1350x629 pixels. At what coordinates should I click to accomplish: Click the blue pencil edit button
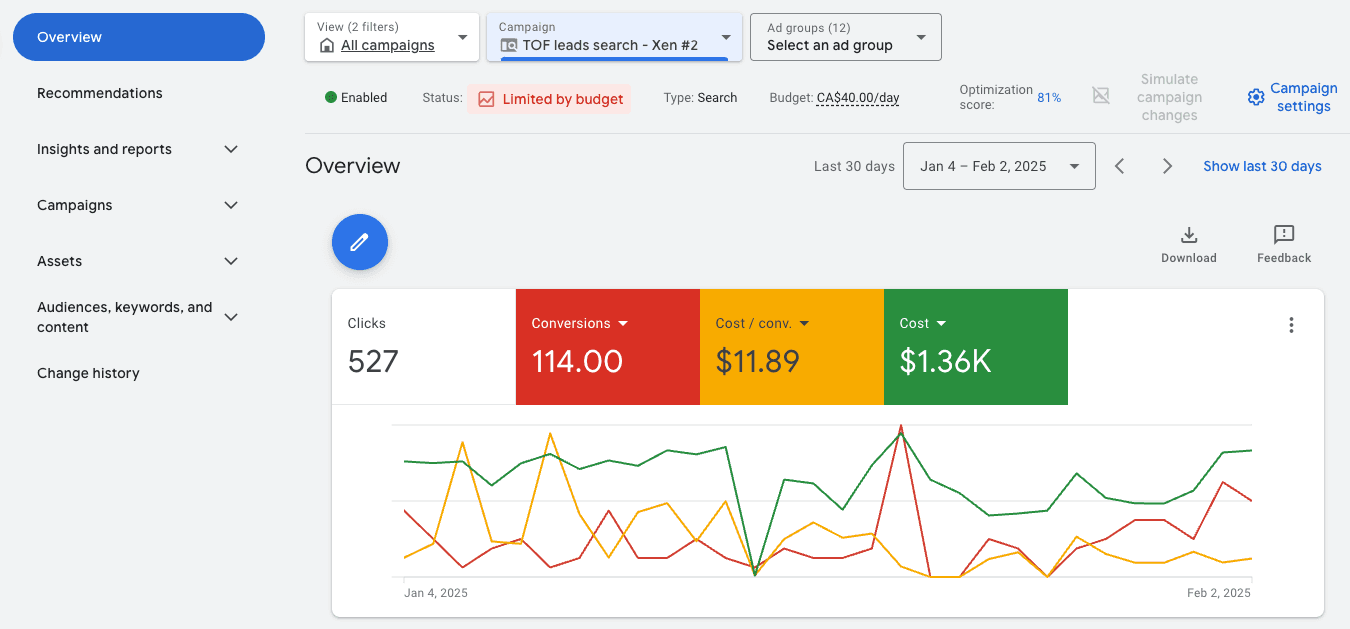pyautogui.click(x=359, y=242)
